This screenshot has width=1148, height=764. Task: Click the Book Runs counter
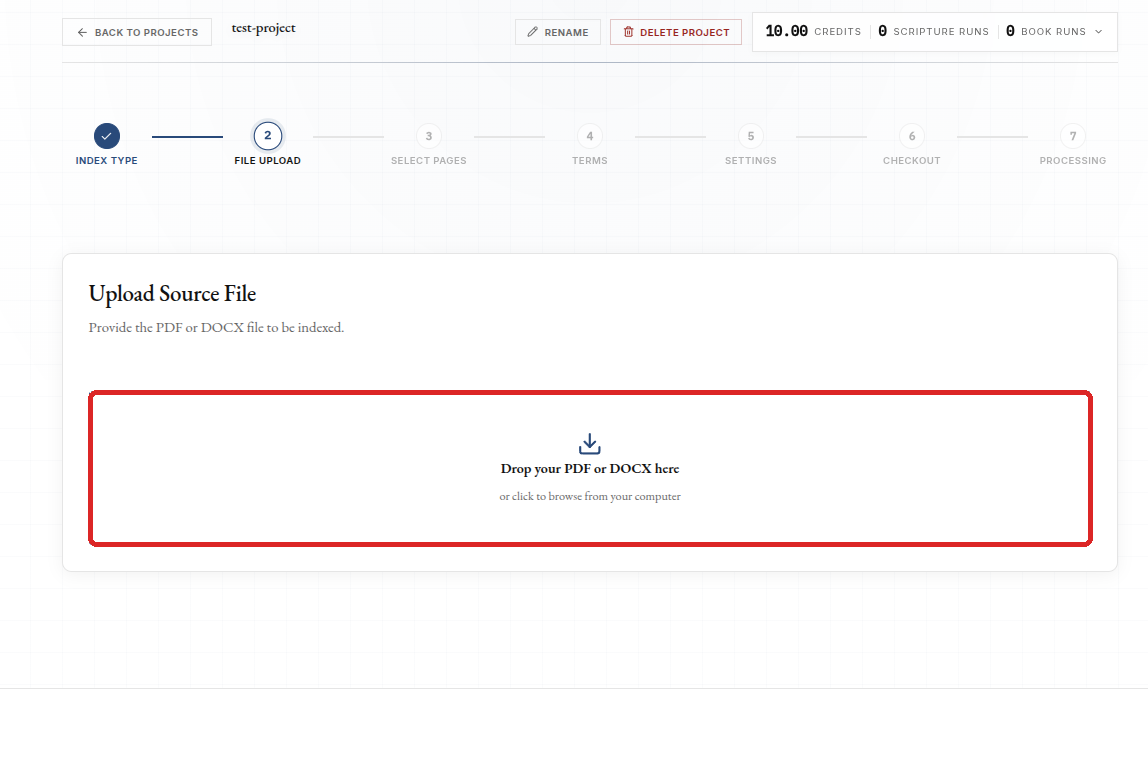point(1046,31)
